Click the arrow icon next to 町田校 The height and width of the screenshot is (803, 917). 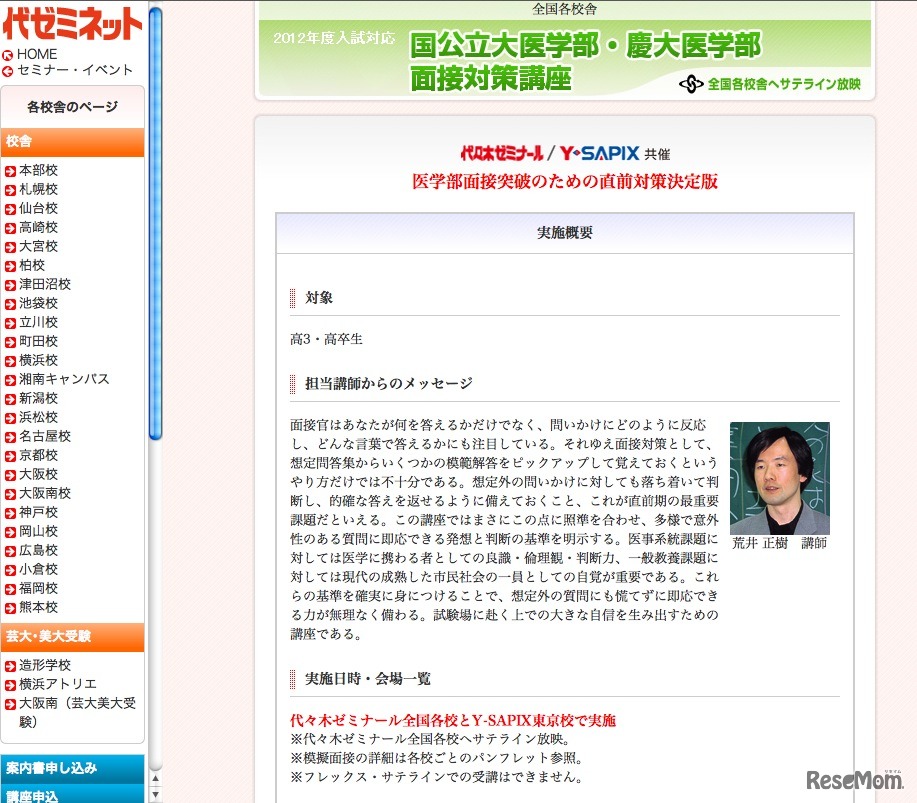pos(10,343)
